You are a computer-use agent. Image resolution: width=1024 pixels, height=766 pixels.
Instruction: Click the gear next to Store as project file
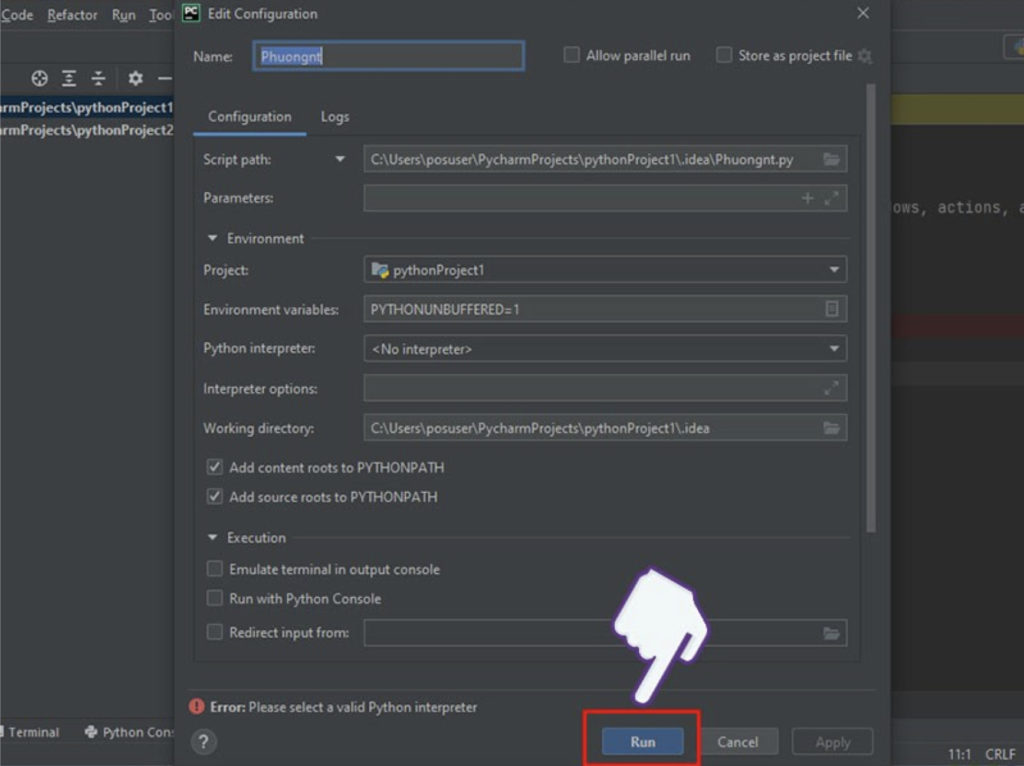coord(865,56)
